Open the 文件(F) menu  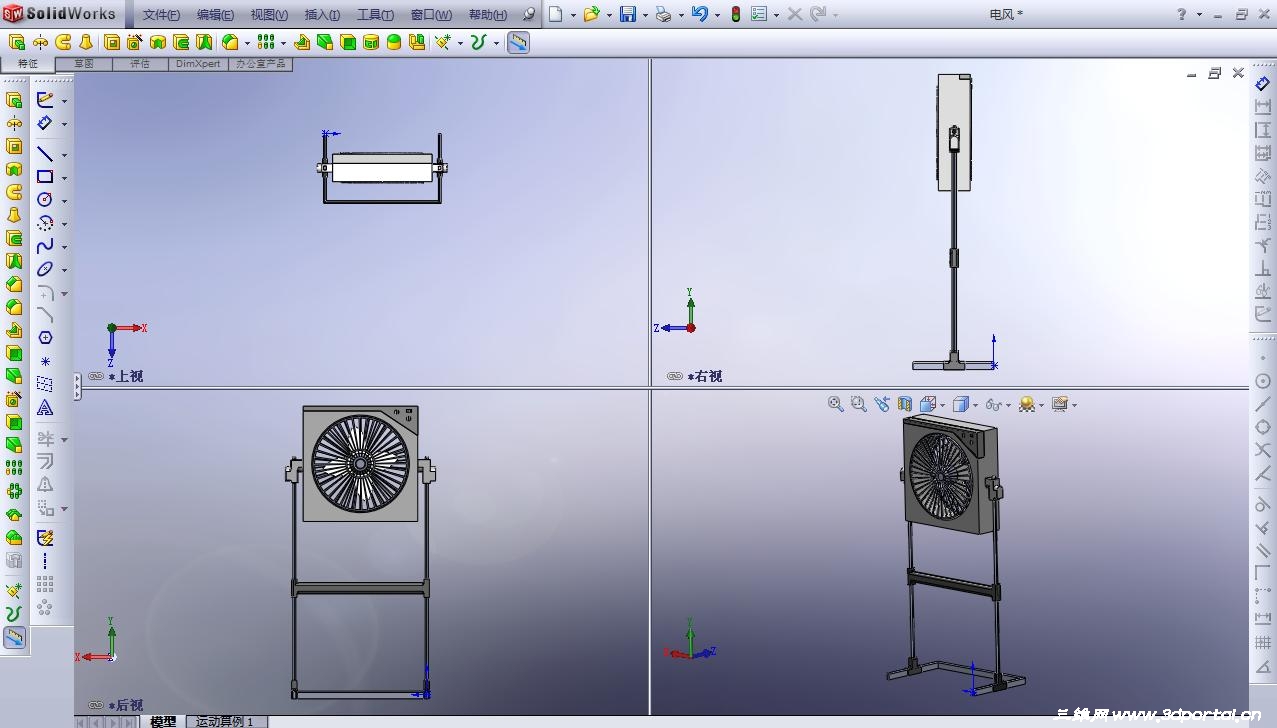162,15
